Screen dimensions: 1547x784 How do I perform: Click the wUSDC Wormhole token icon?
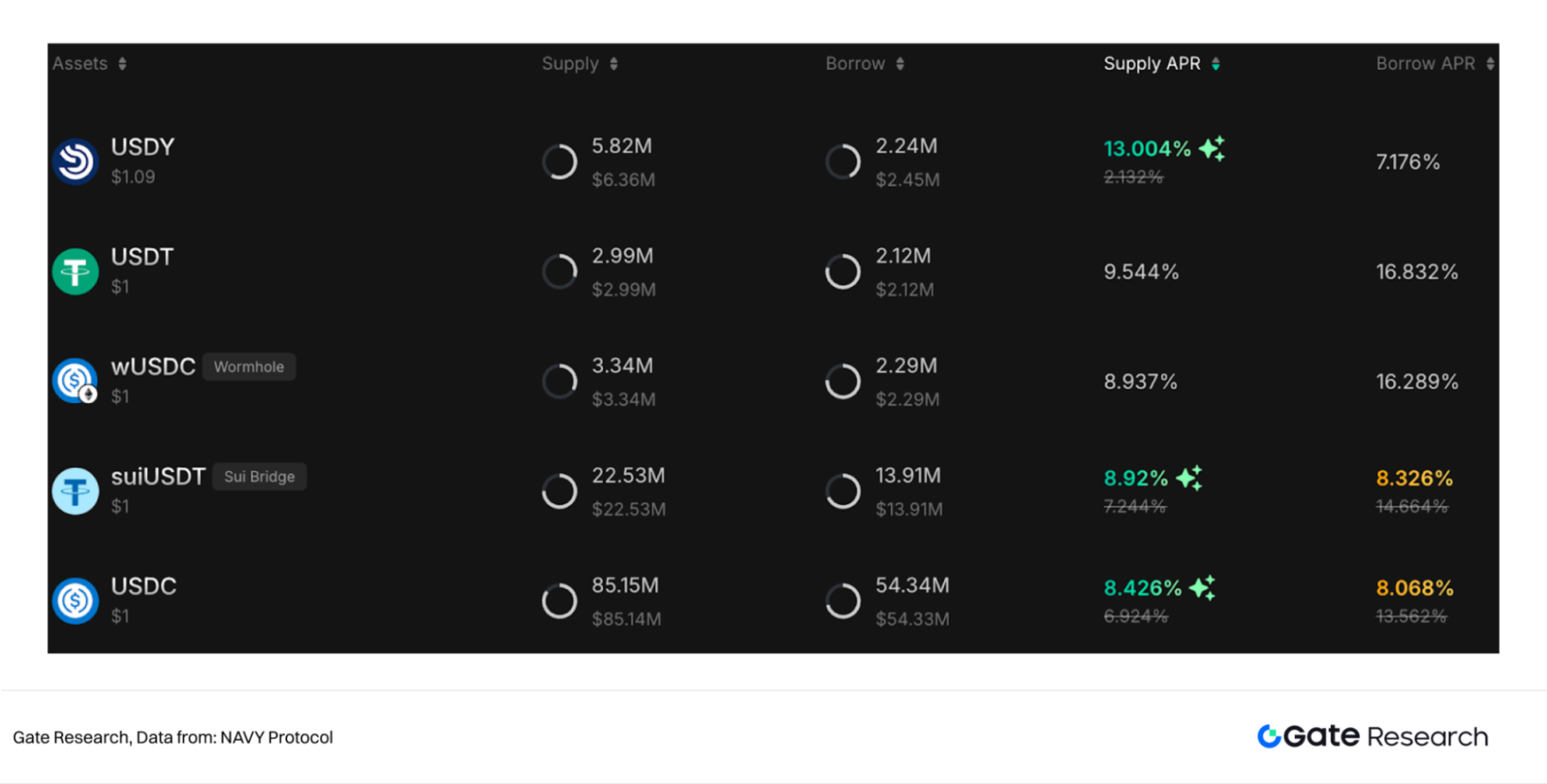(x=76, y=381)
